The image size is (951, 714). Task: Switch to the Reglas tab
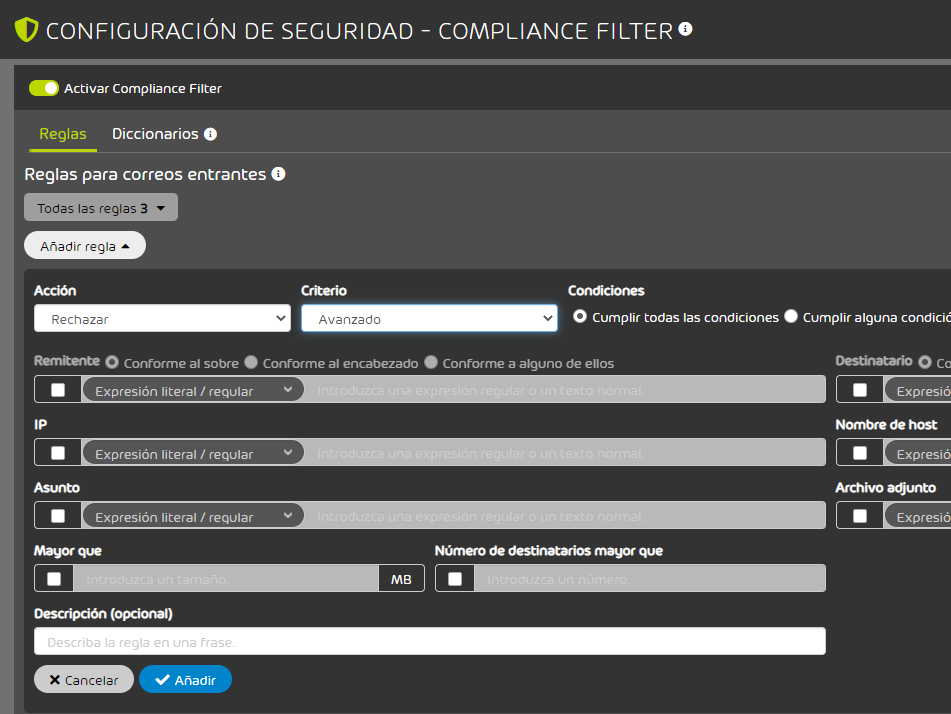[x=63, y=134]
